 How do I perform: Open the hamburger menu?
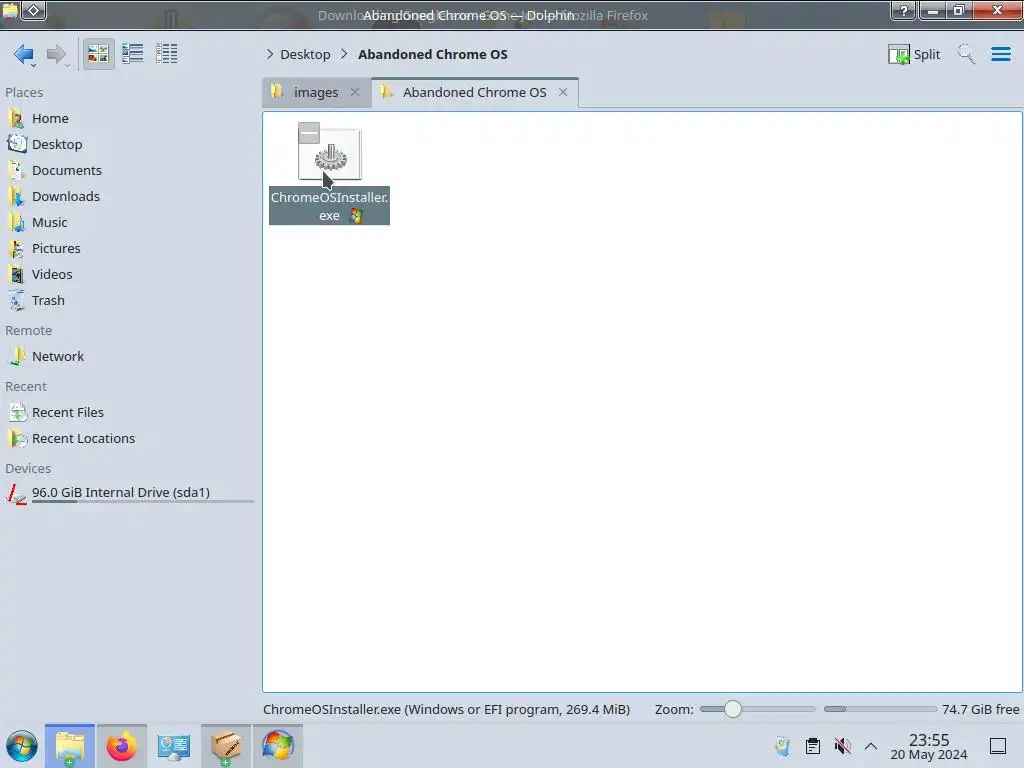click(x=1001, y=54)
